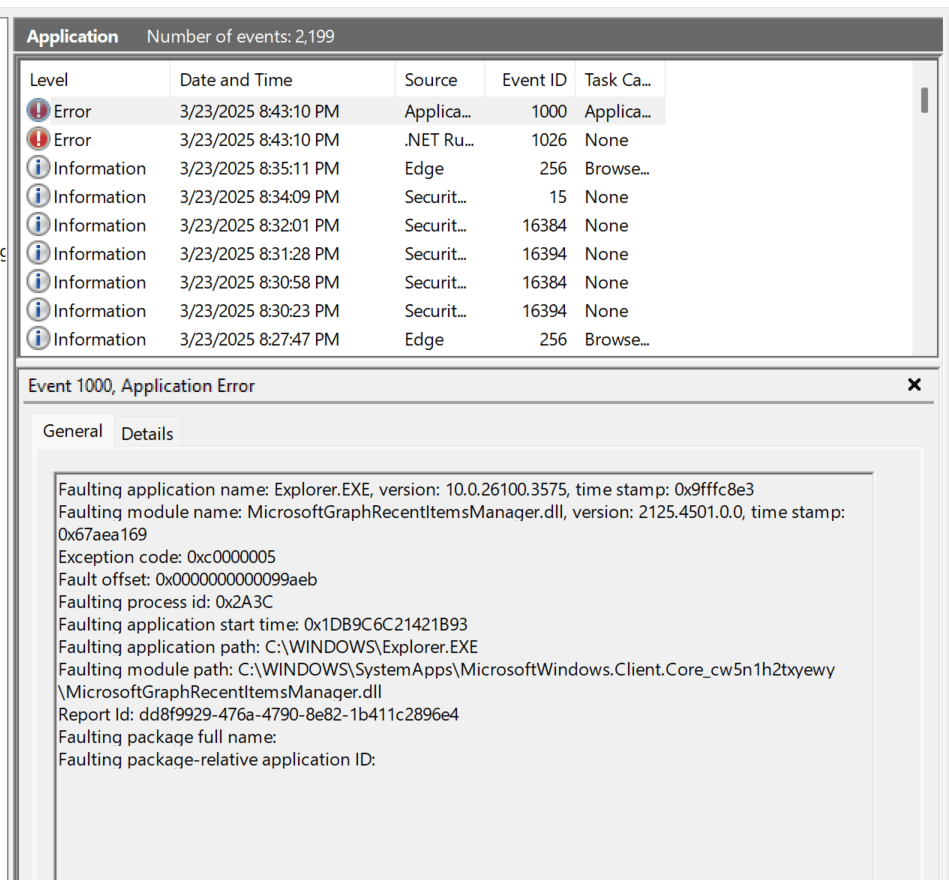Select Event ID 15 cell
The height and width of the screenshot is (880, 949).
(557, 197)
